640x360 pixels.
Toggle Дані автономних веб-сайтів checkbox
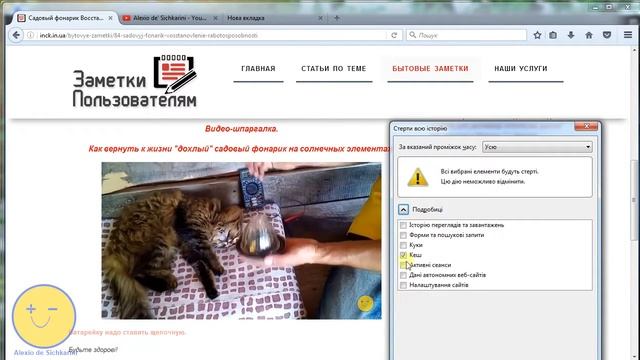403,276
